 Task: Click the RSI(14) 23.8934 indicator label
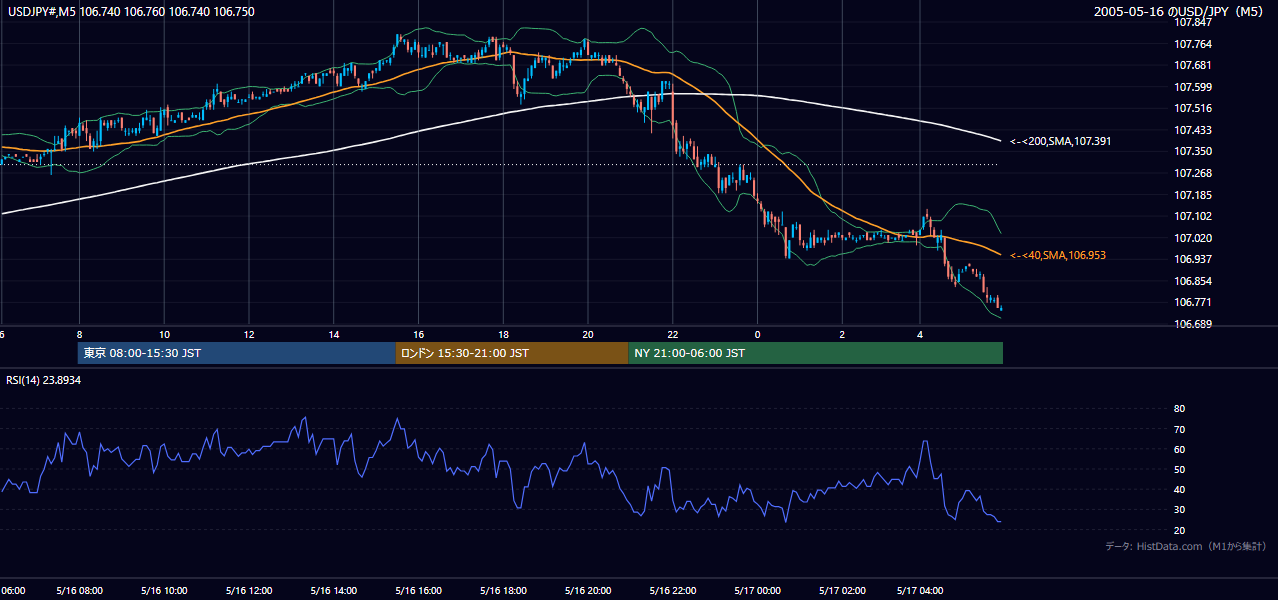coord(43,380)
